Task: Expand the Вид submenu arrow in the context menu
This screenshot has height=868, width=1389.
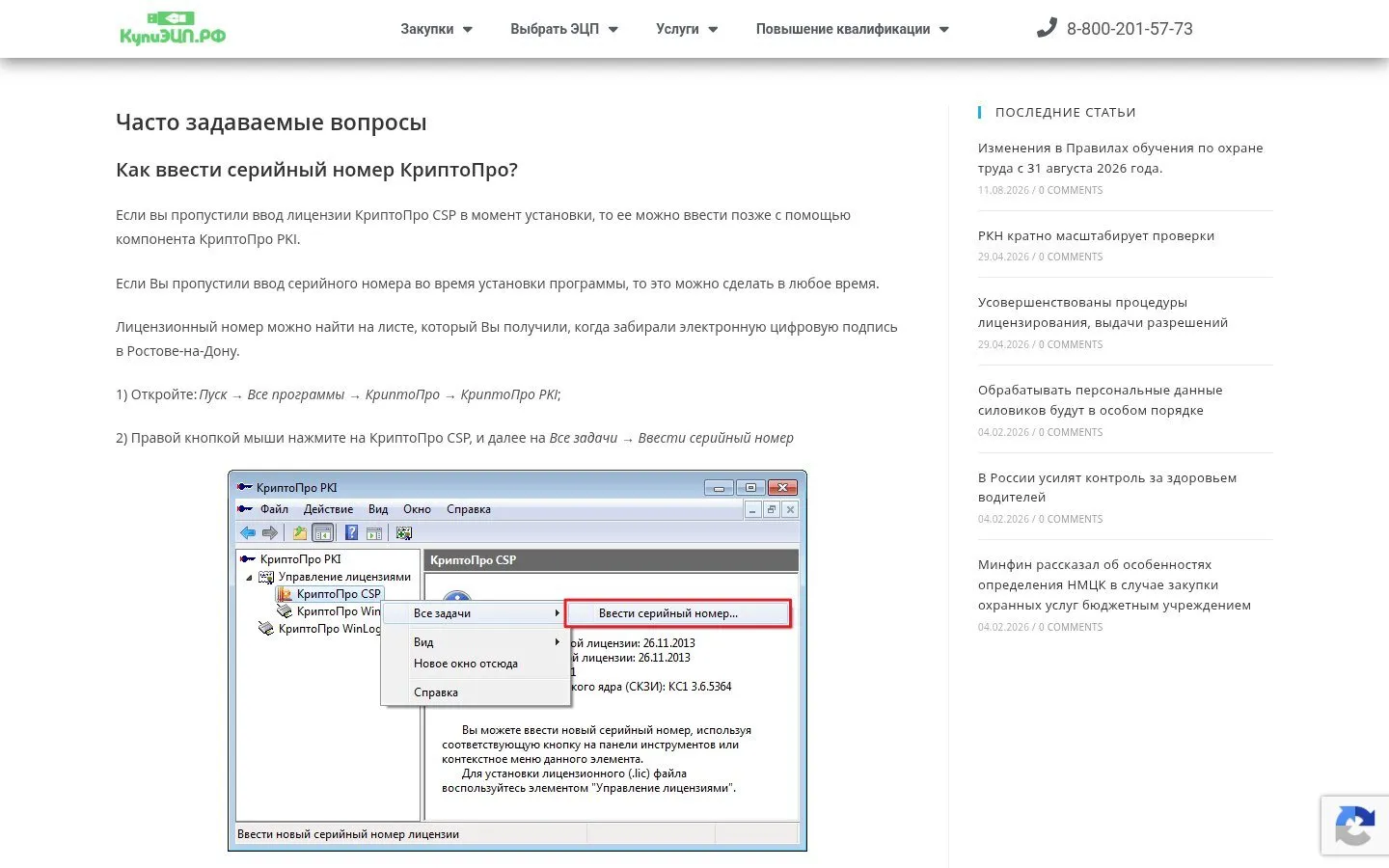Action: click(x=557, y=642)
